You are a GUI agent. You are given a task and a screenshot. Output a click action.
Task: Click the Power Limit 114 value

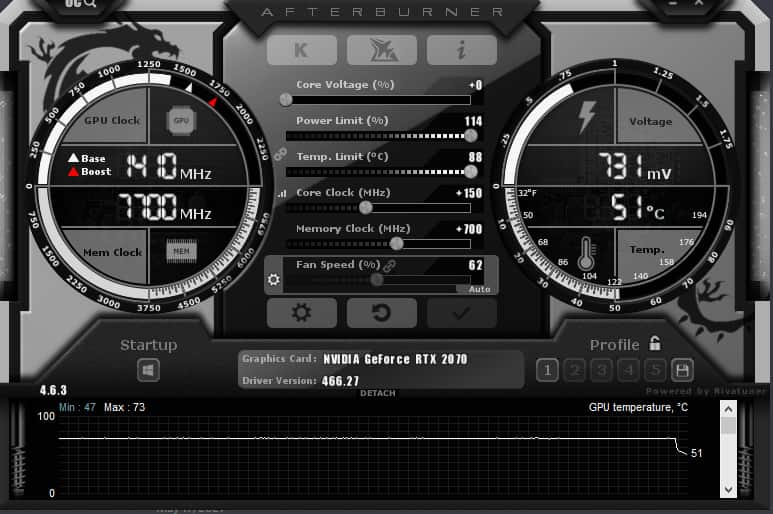[473, 121]
